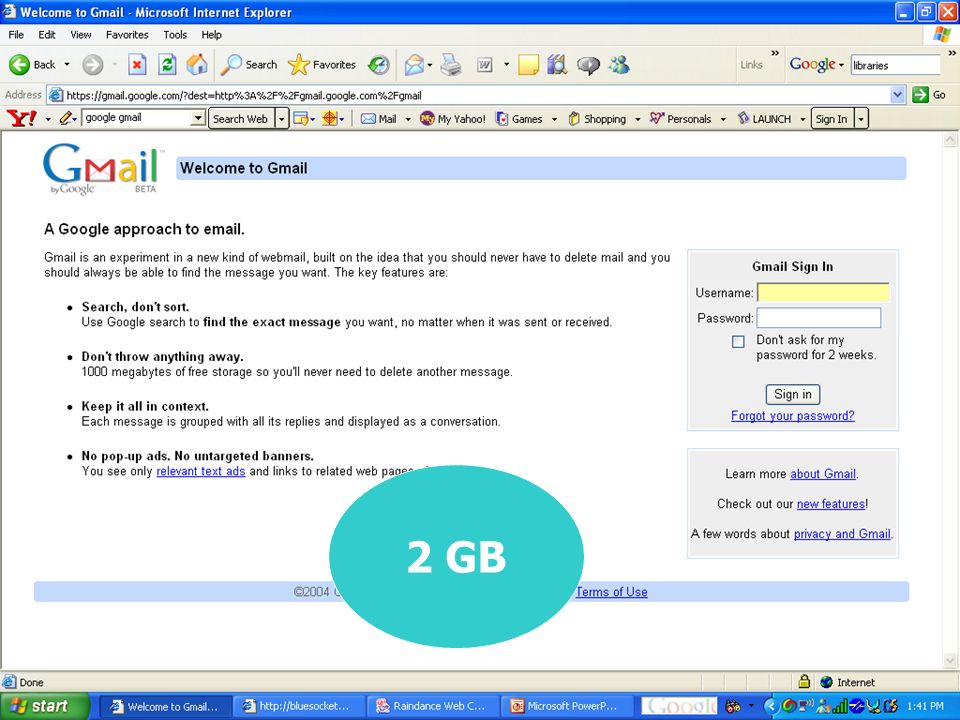Go to the Home page icon
The width and height of the screenshot is (960, 720).
pos(197,64)
